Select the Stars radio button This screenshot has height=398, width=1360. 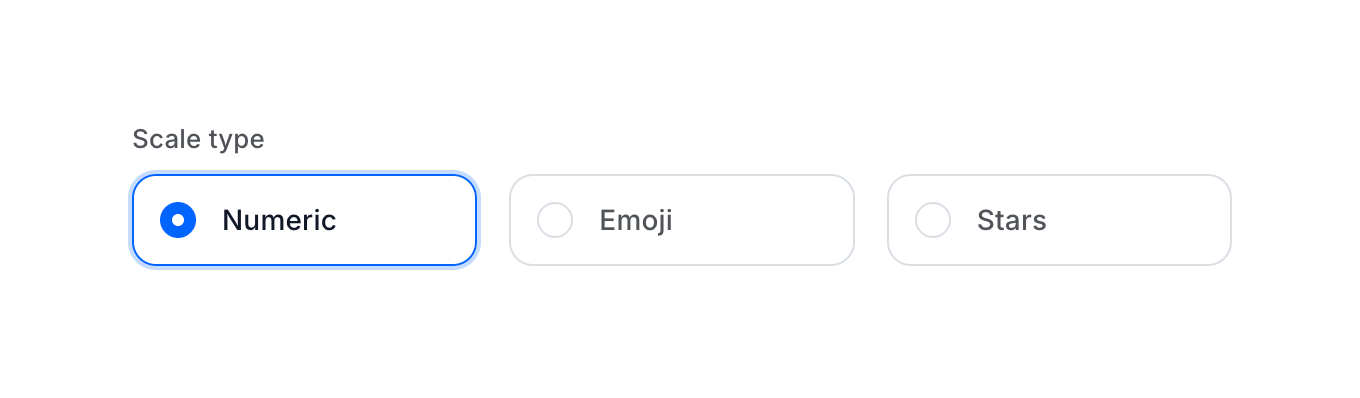click(933, 220)
